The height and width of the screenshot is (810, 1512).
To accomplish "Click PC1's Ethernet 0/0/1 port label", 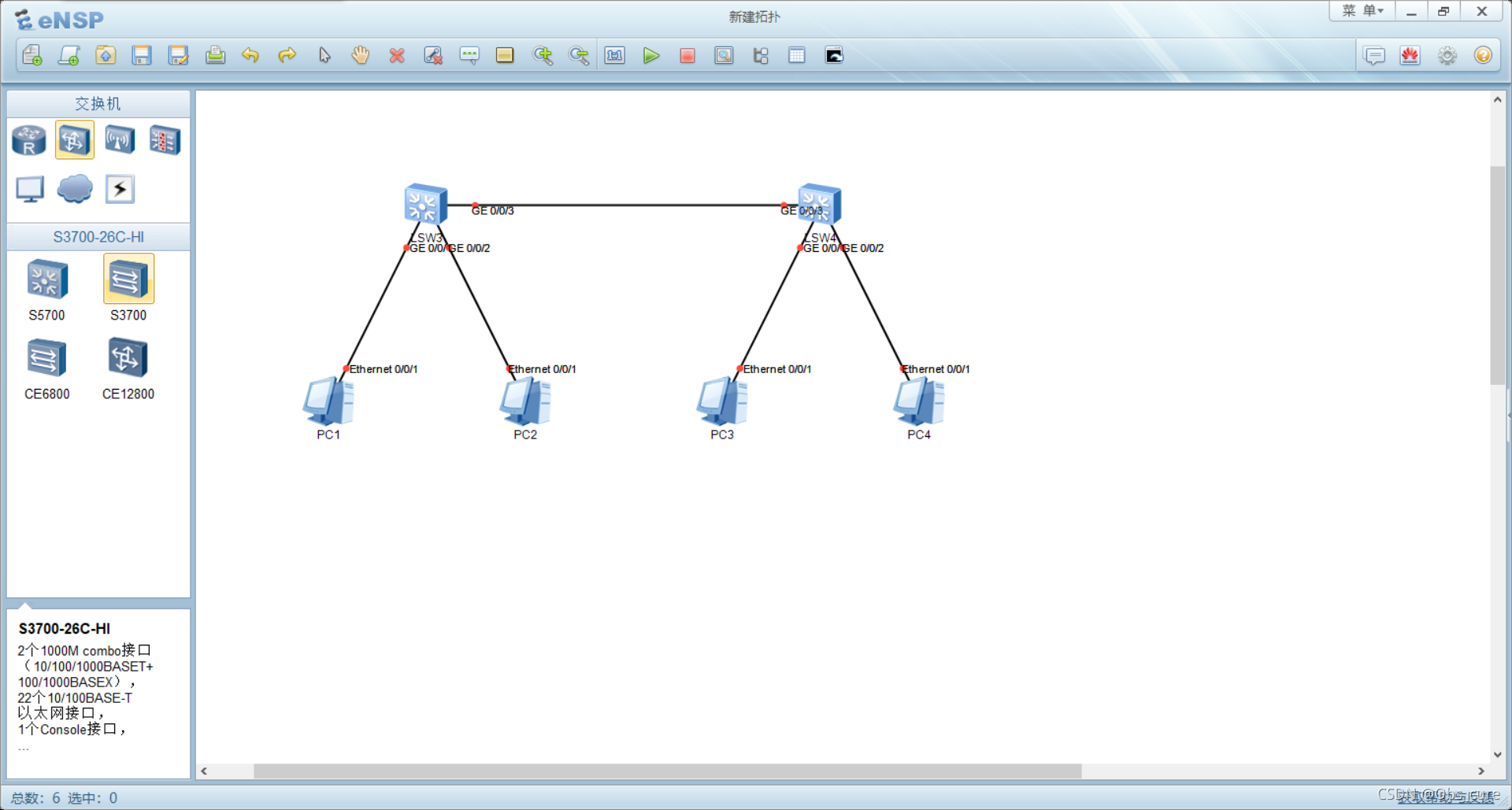I will tap(384, 369).
